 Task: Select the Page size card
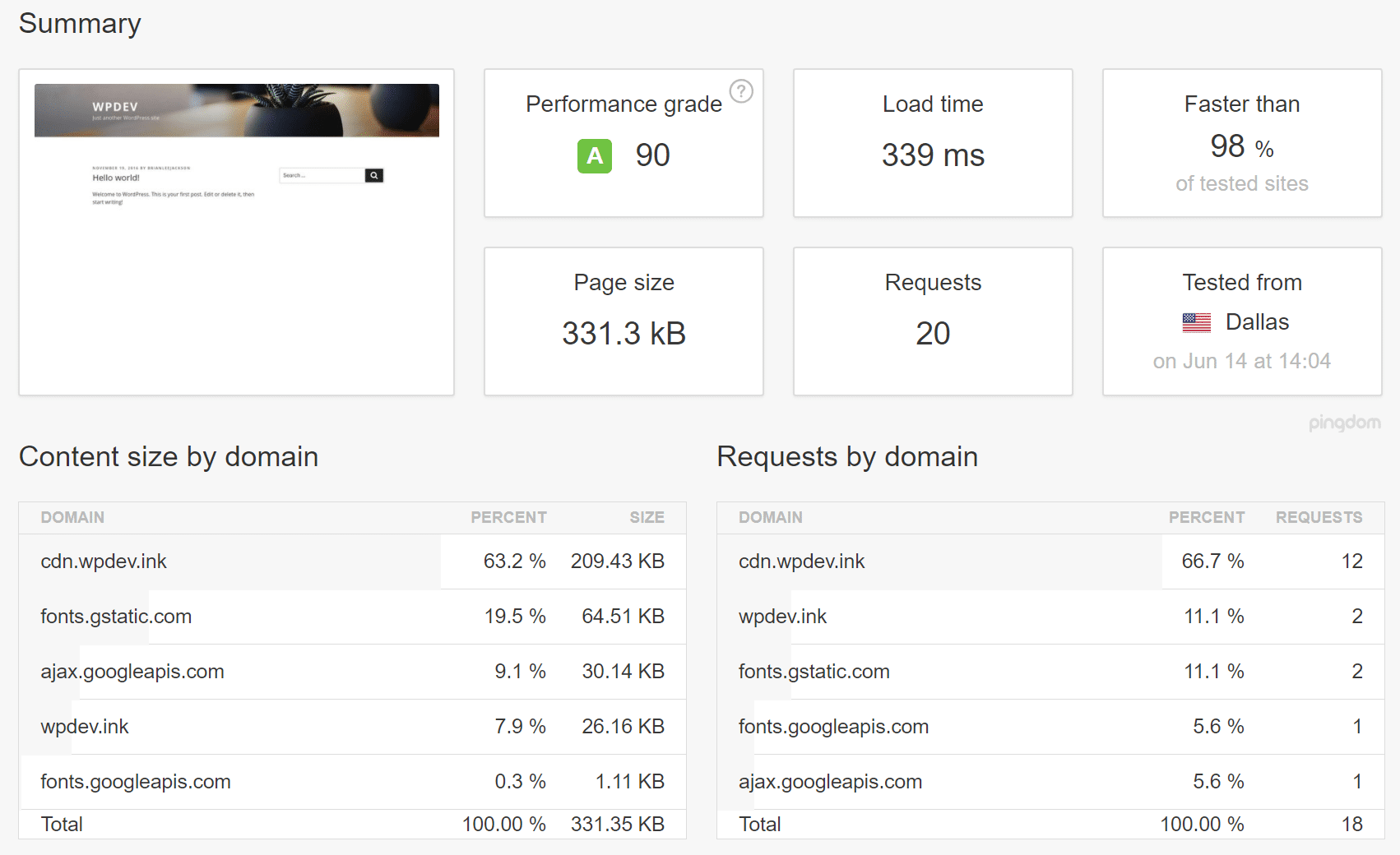point(623,321)
